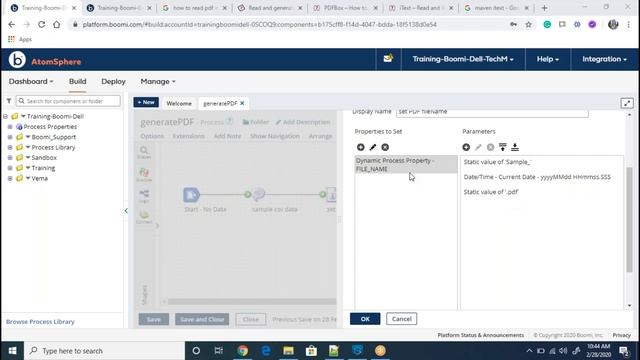Cancel the Set Properties dialog

point(402,319)
